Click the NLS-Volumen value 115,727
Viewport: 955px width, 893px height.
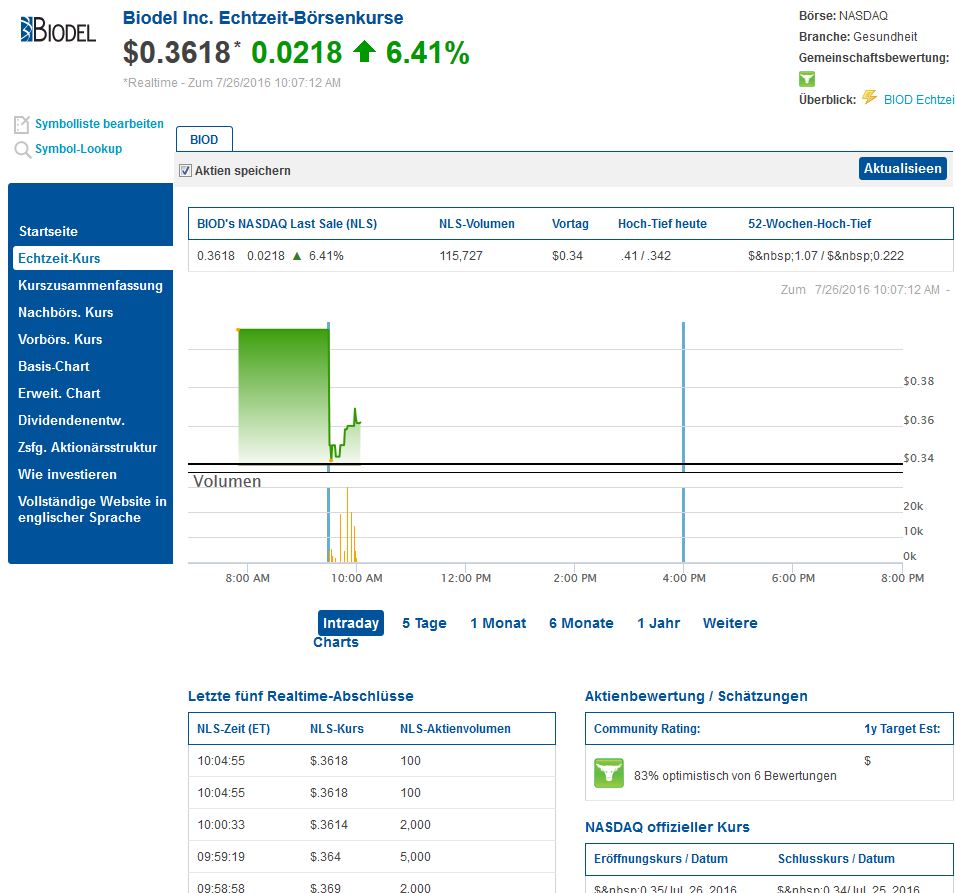[461, 256]
